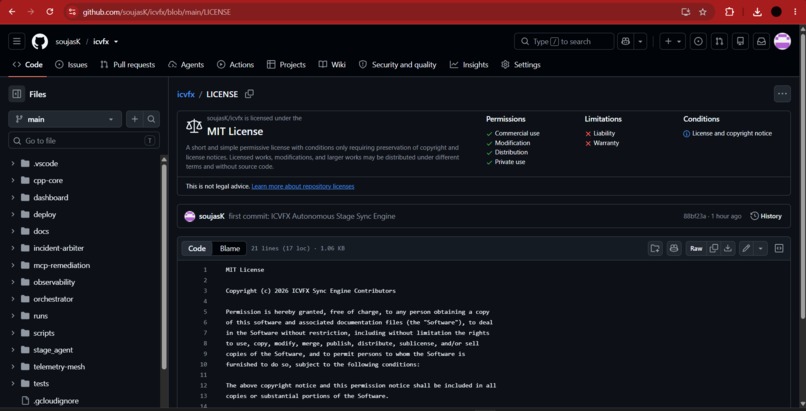Screen dimensions: 806x411
Task: Open the more file actions ellipsis menu
Action: pyautogui.click(x=782, y=94)
